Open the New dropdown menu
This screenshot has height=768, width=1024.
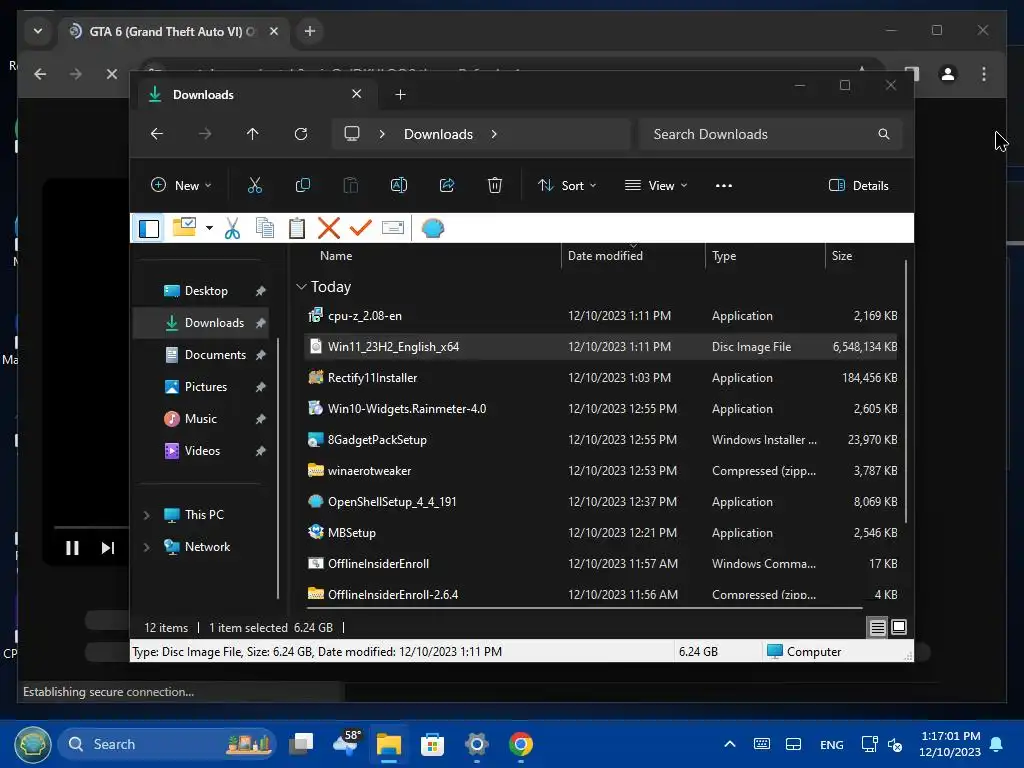tap(181, 185)
